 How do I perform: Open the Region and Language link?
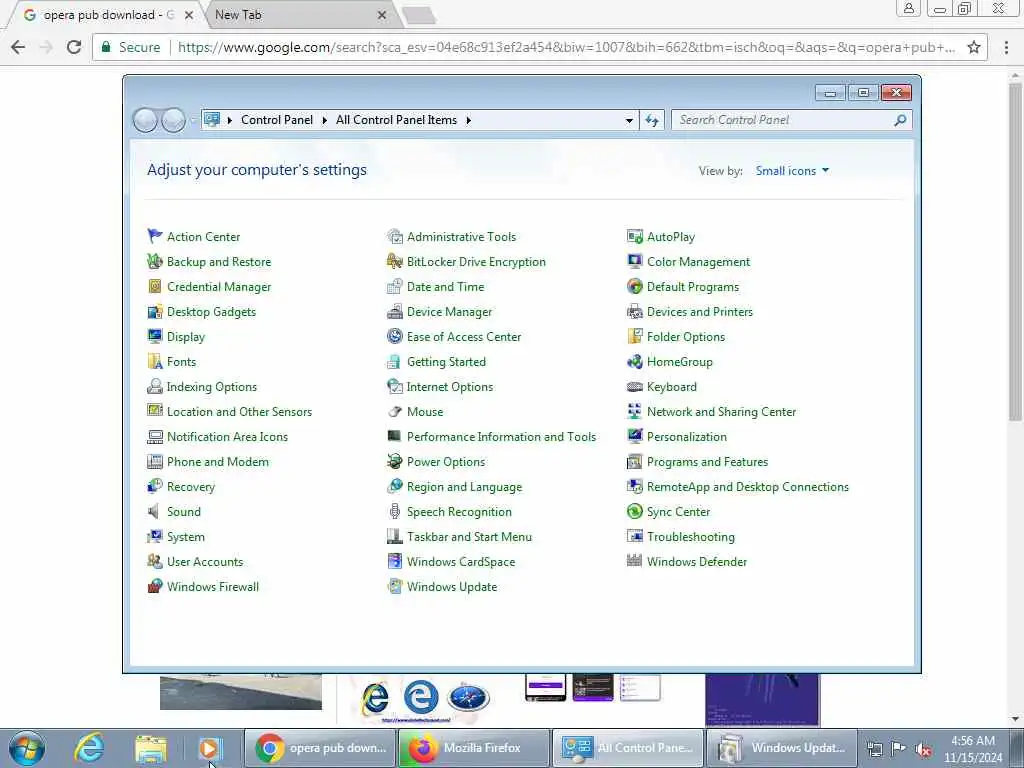pyautogui.click(x=464, y=487)
